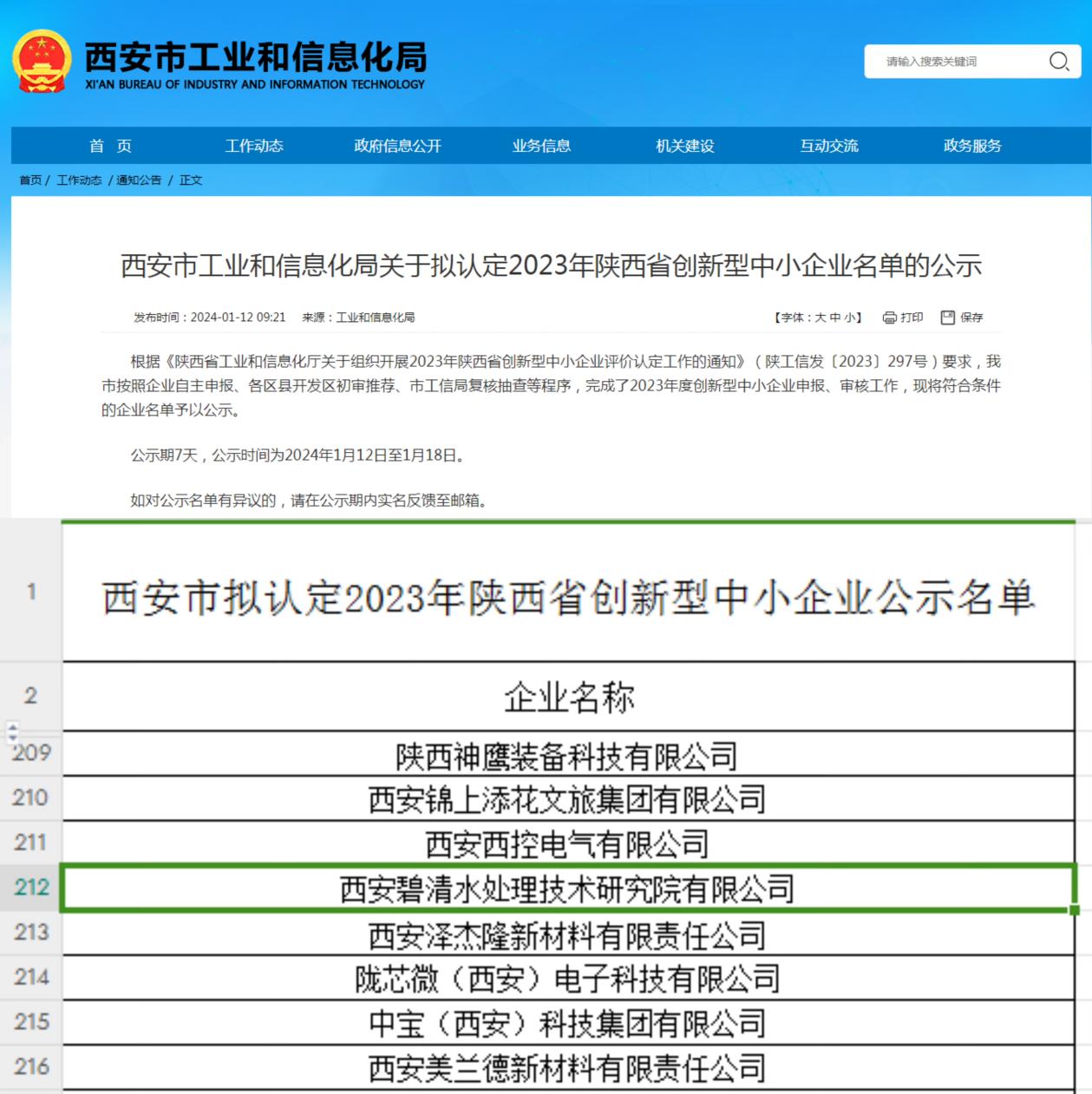Click the 发布时间 2024-01-12 09:21 text
1092x1094 pixels.
209,318
